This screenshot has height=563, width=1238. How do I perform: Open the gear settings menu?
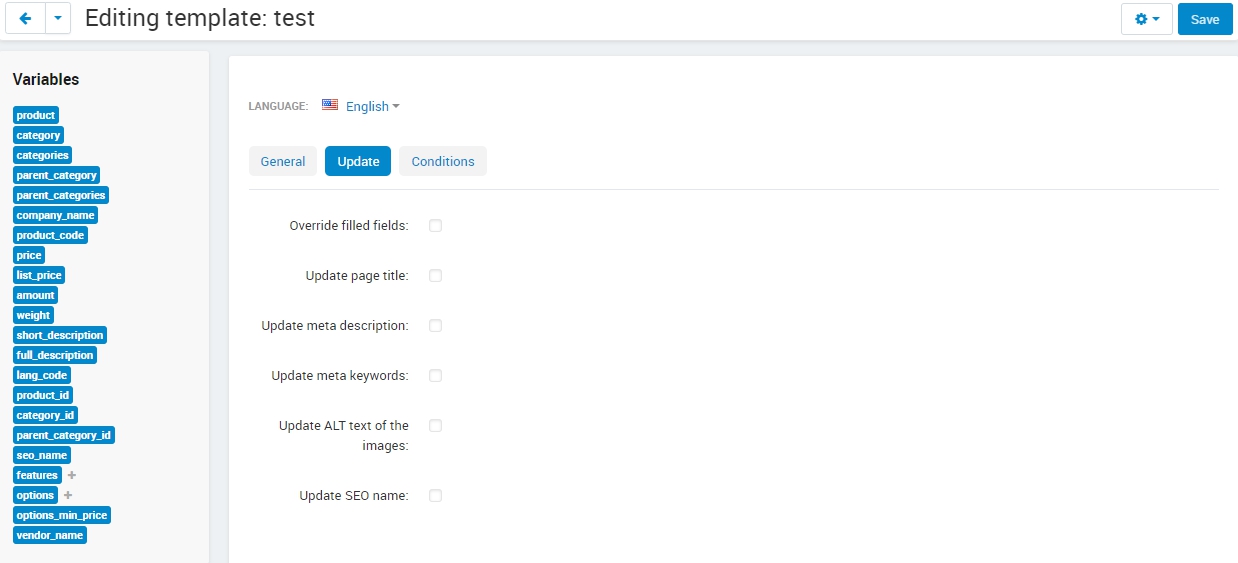pyautogui.click(x=1147, y=19)
